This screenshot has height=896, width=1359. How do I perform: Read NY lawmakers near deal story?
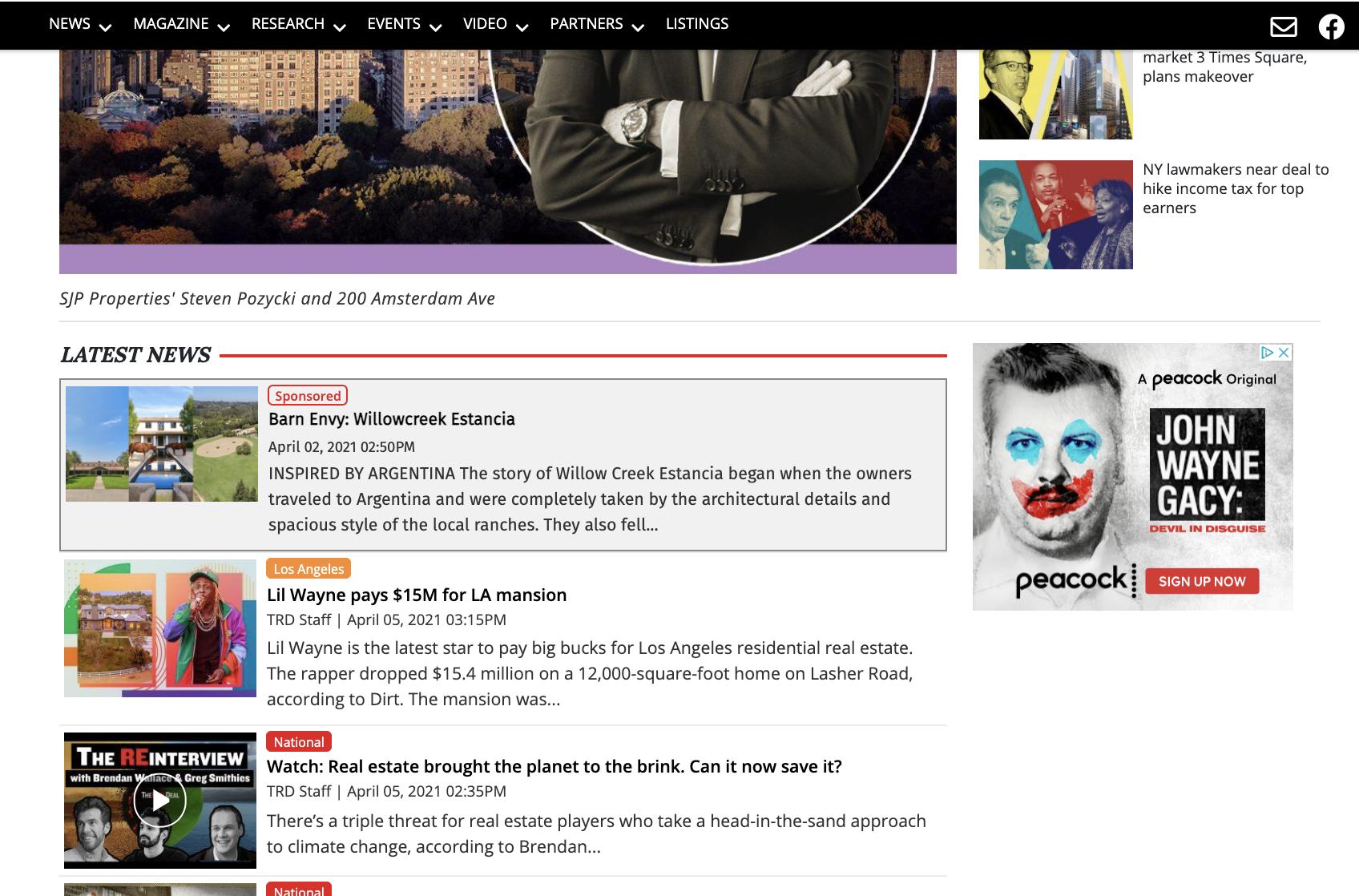click(x=1236, y=188)
